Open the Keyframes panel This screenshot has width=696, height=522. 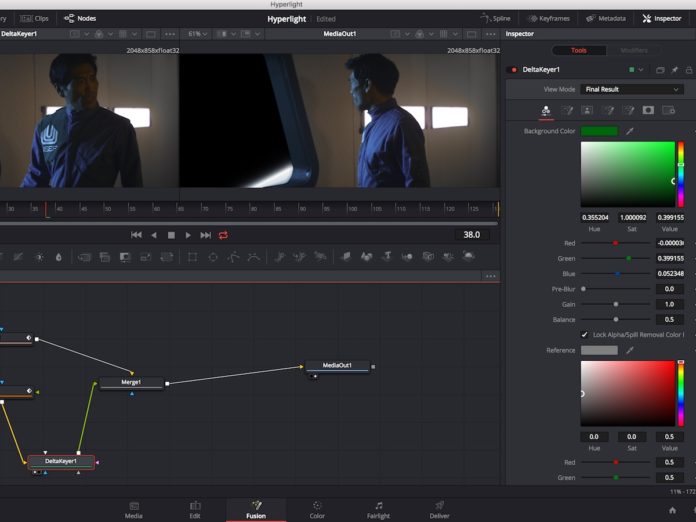548,18
